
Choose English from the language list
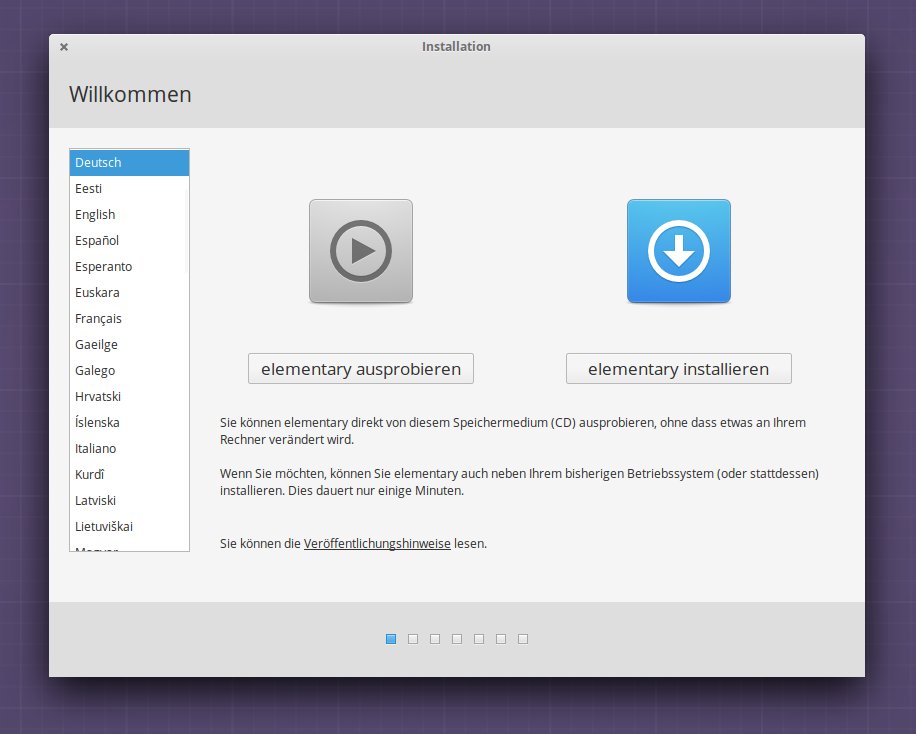(x=129, y=214)
